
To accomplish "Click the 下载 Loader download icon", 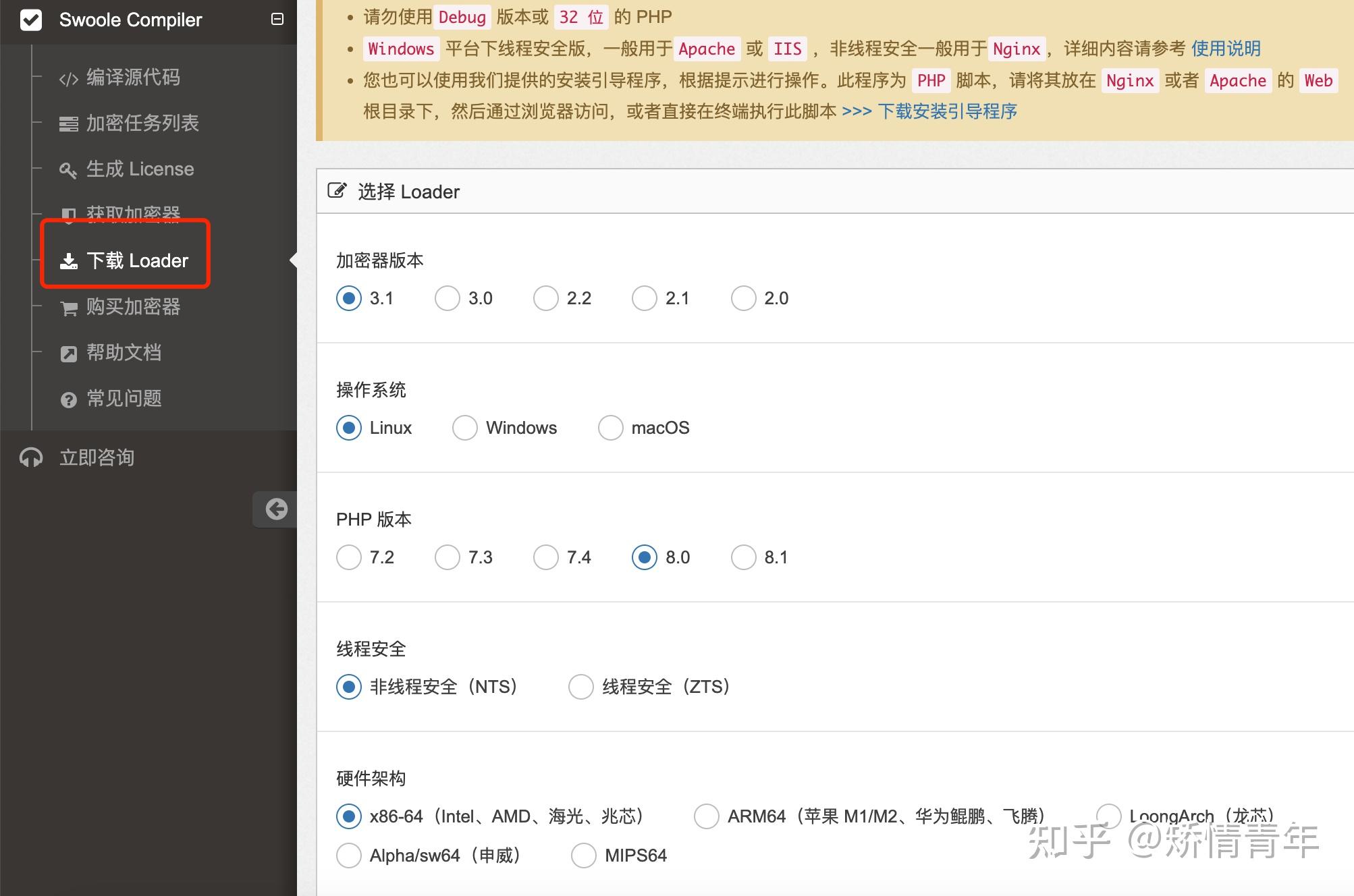I will click(x=68, y=261).
